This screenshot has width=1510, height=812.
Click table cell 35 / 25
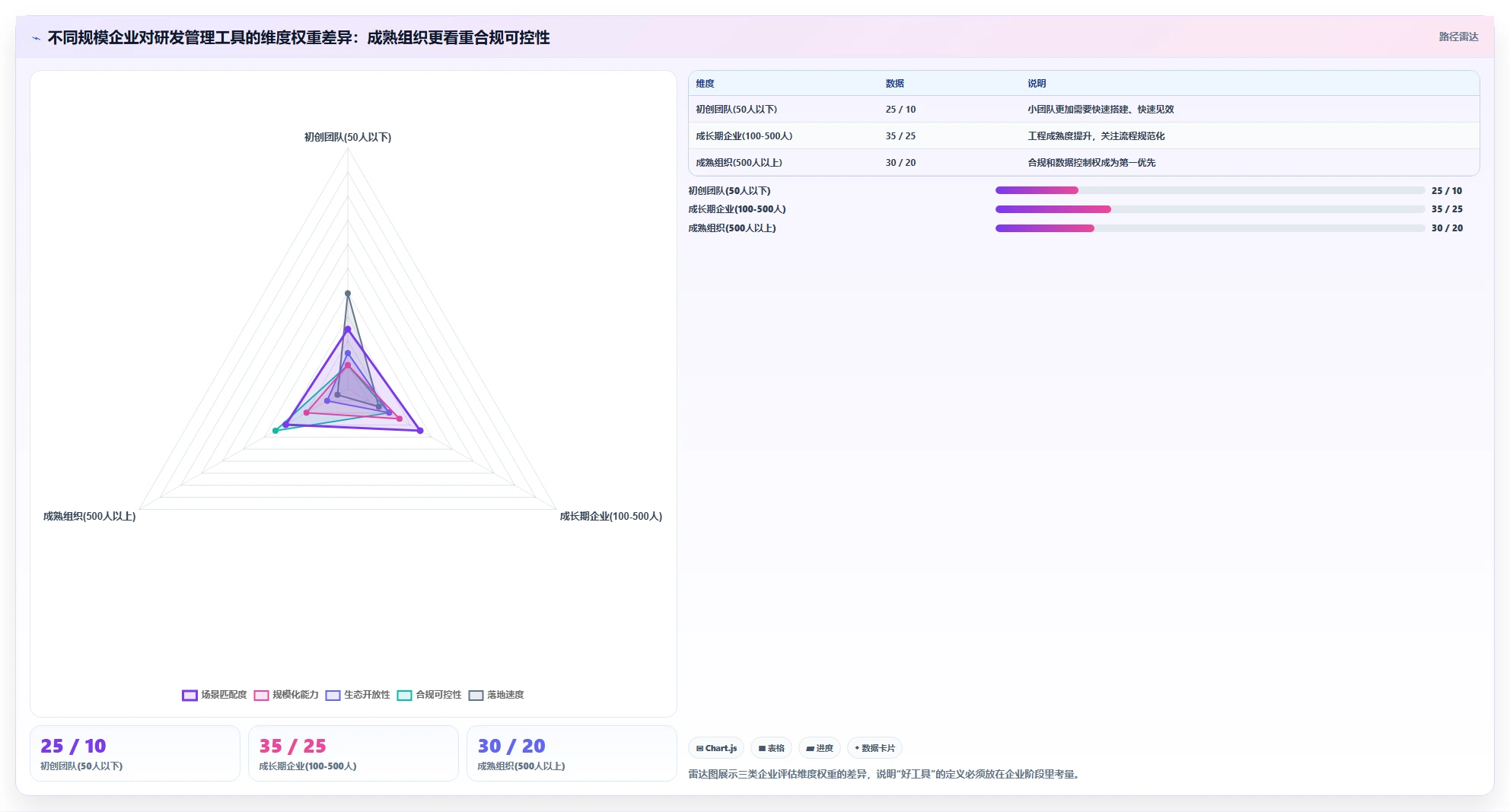coord(900,136)
